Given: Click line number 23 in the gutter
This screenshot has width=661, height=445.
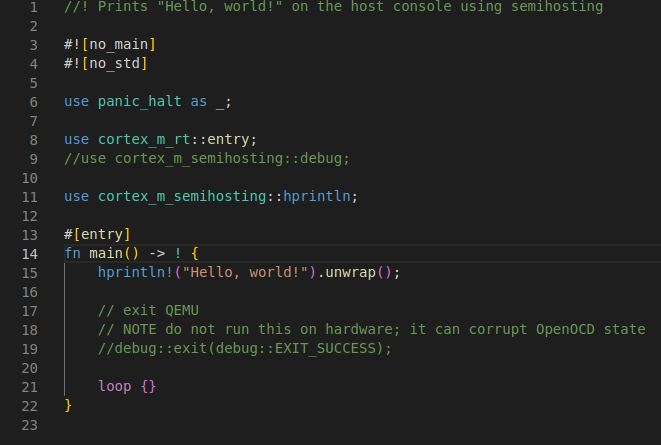Looking at the screenshot, I should point(30,425).
